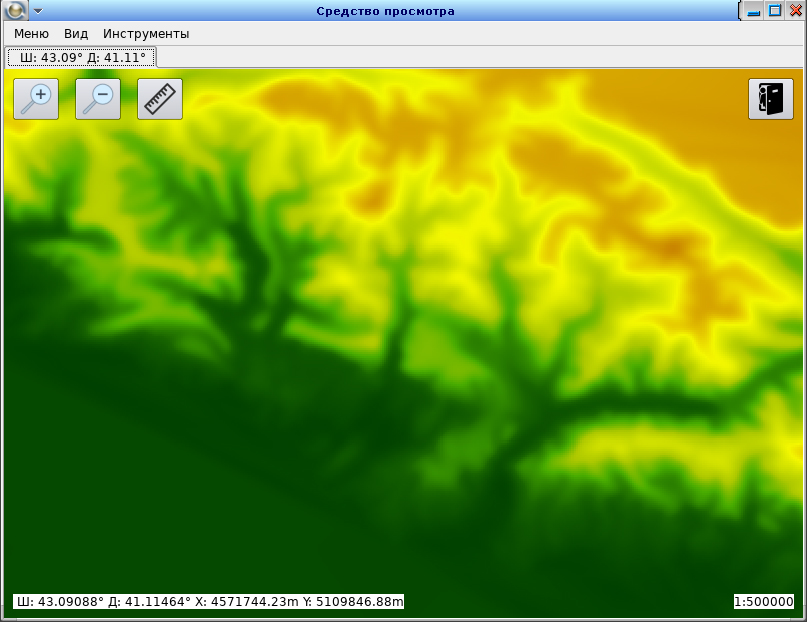This screenshot has height=622, width=807.
Task: Click the application icon in title bar
Action: (16, 11)
